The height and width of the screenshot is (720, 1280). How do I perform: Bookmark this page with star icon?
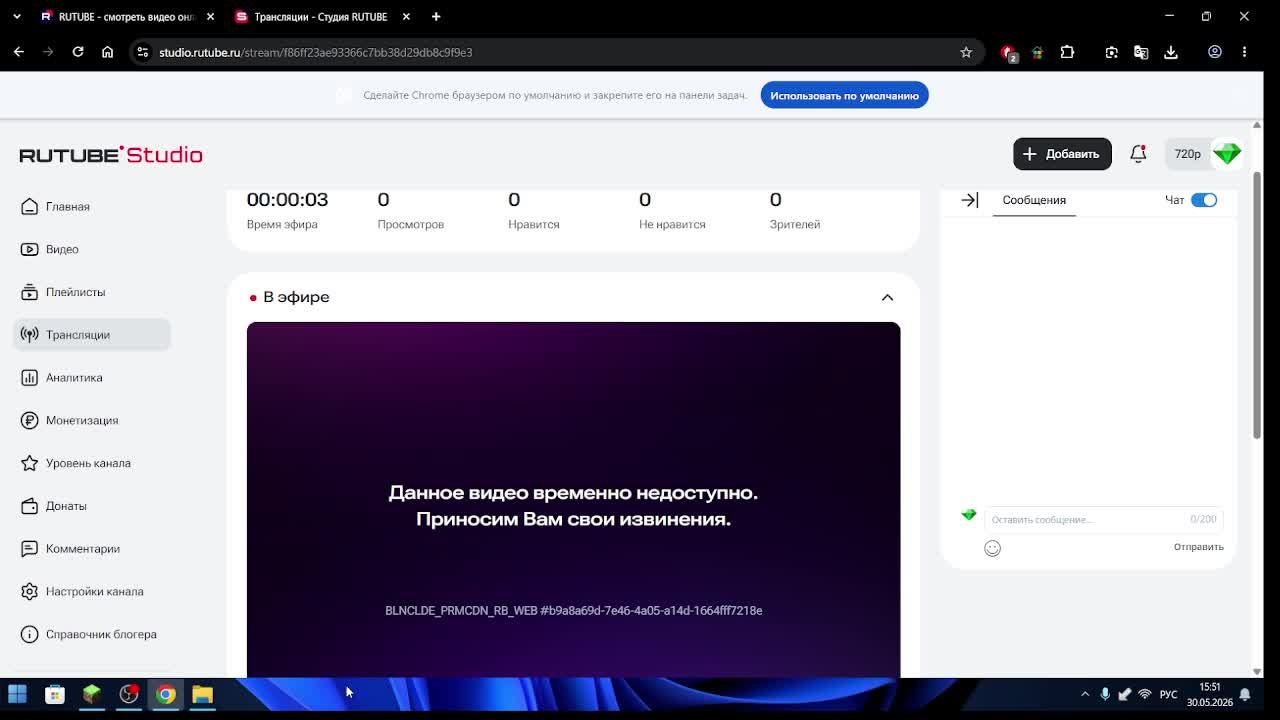966,52
